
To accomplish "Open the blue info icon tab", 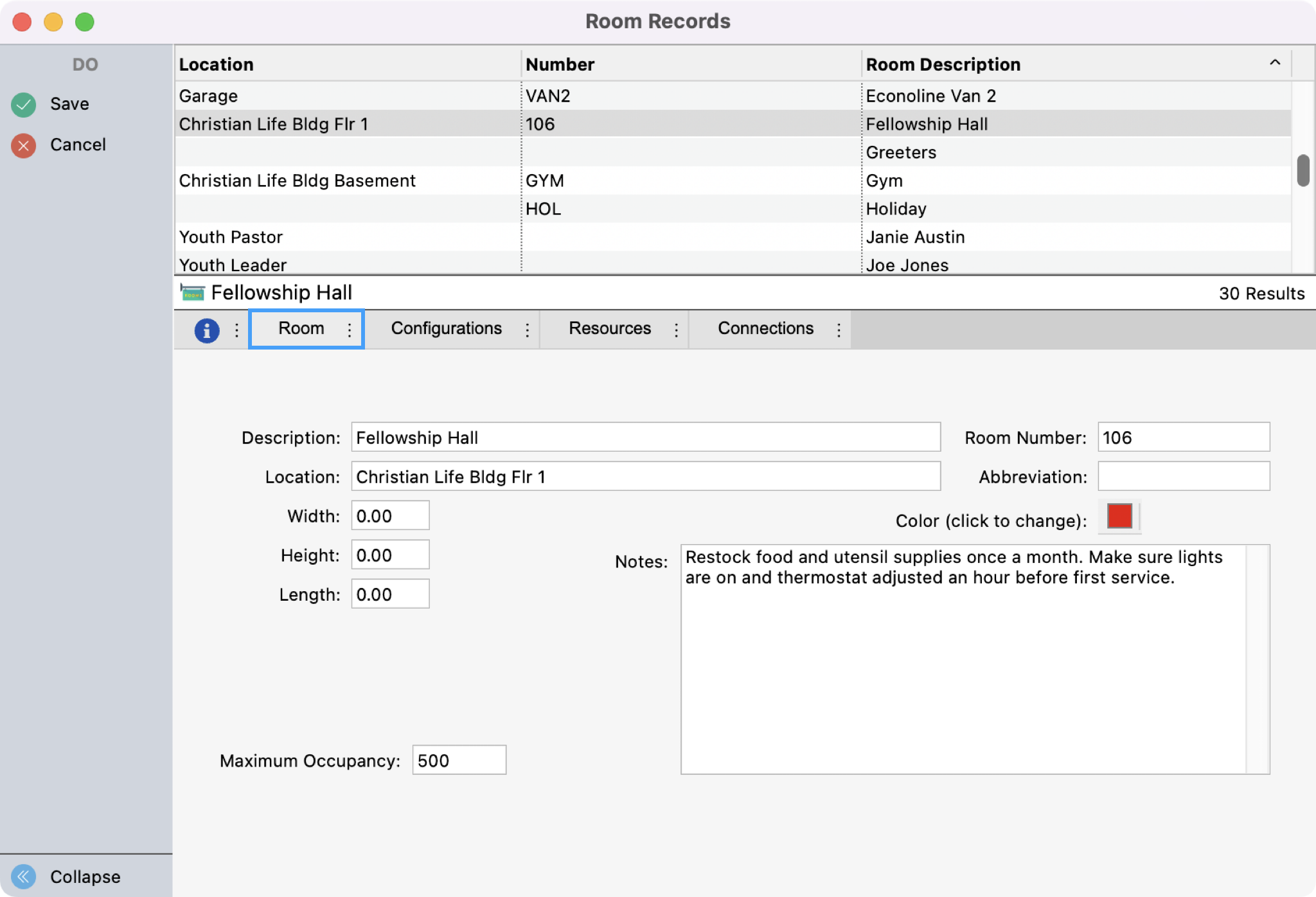I will pos(207,330).
